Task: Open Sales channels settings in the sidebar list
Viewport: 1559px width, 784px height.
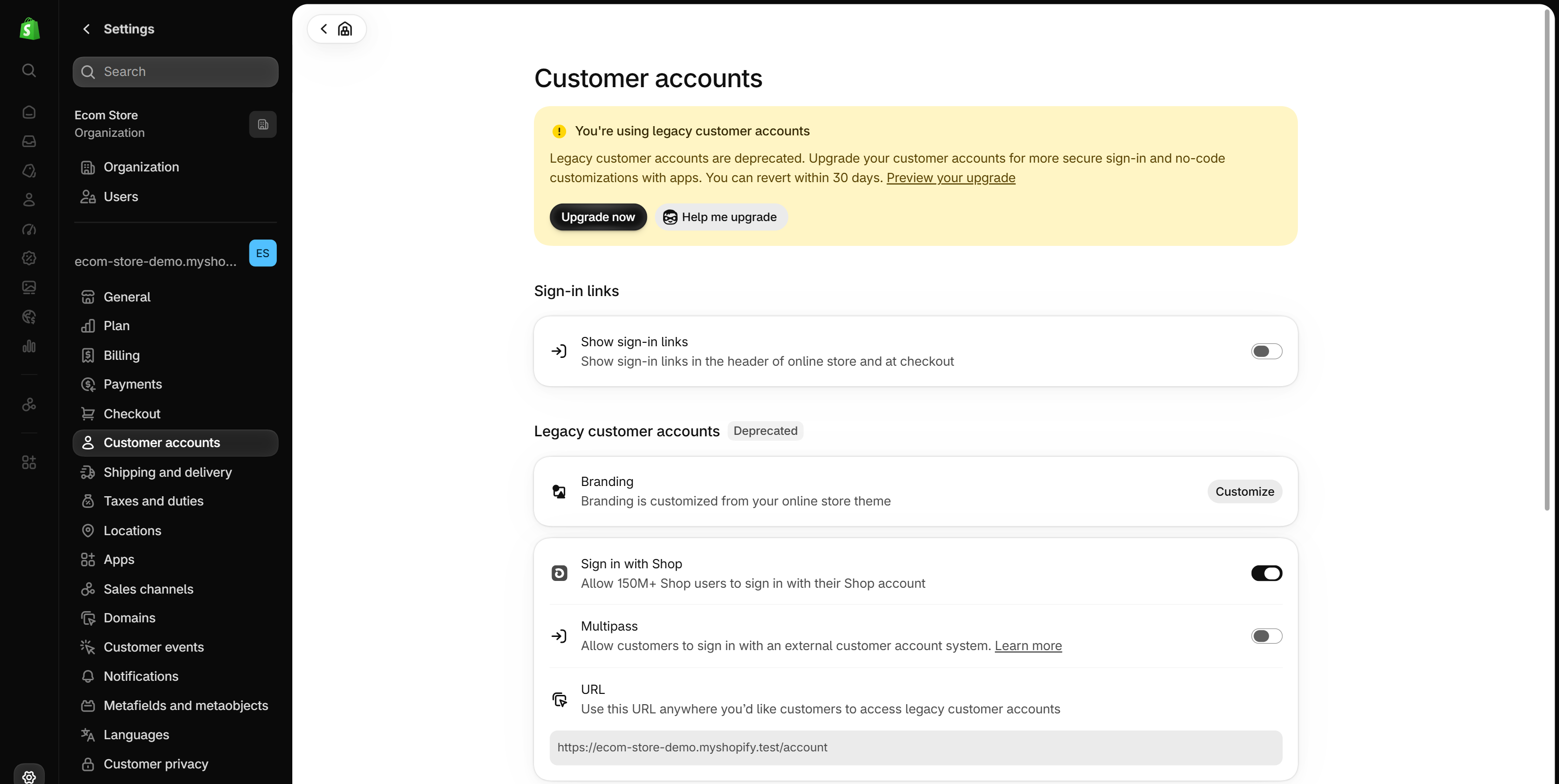Action: (175, 589)
